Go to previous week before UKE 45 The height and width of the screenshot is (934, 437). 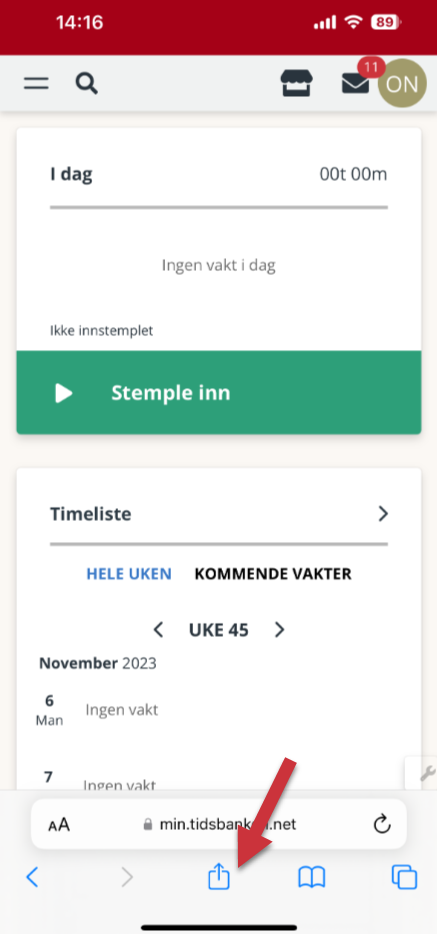click(x=158, y=630)
